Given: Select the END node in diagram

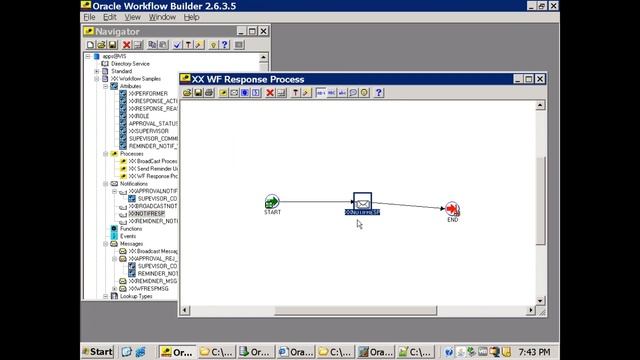Looking at the screenshot, I should [452, 209].
